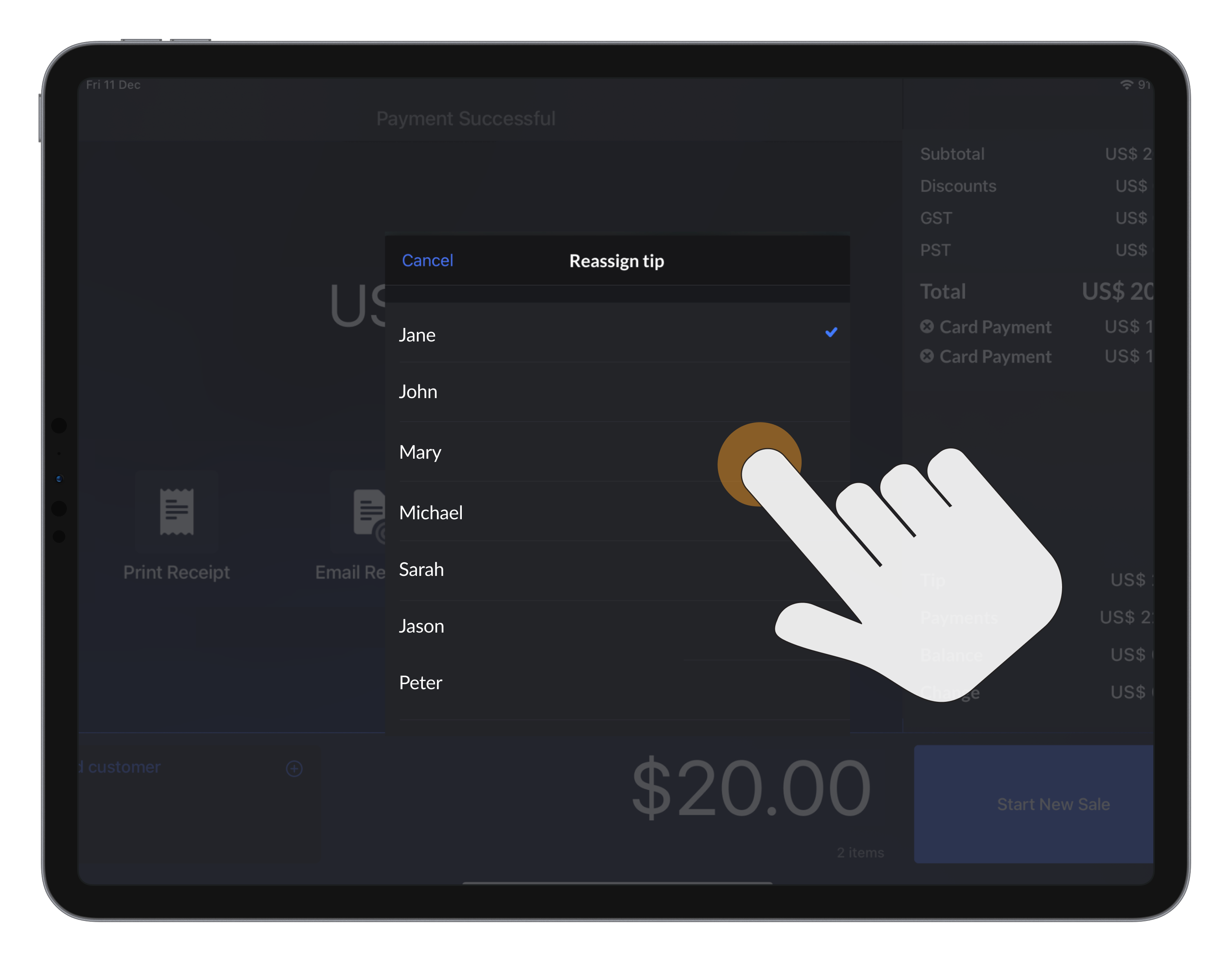Cancel the reassign tip dialog
This screenshot has width=1232, height=963.
click(x=427, y=260)
